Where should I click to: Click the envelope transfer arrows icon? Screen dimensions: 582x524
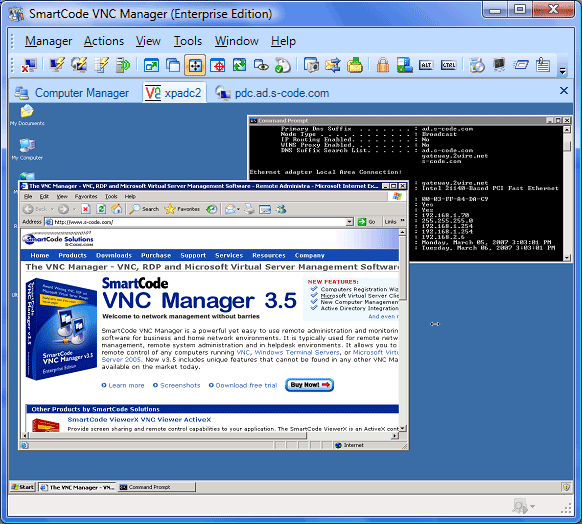tap(333, 65)
